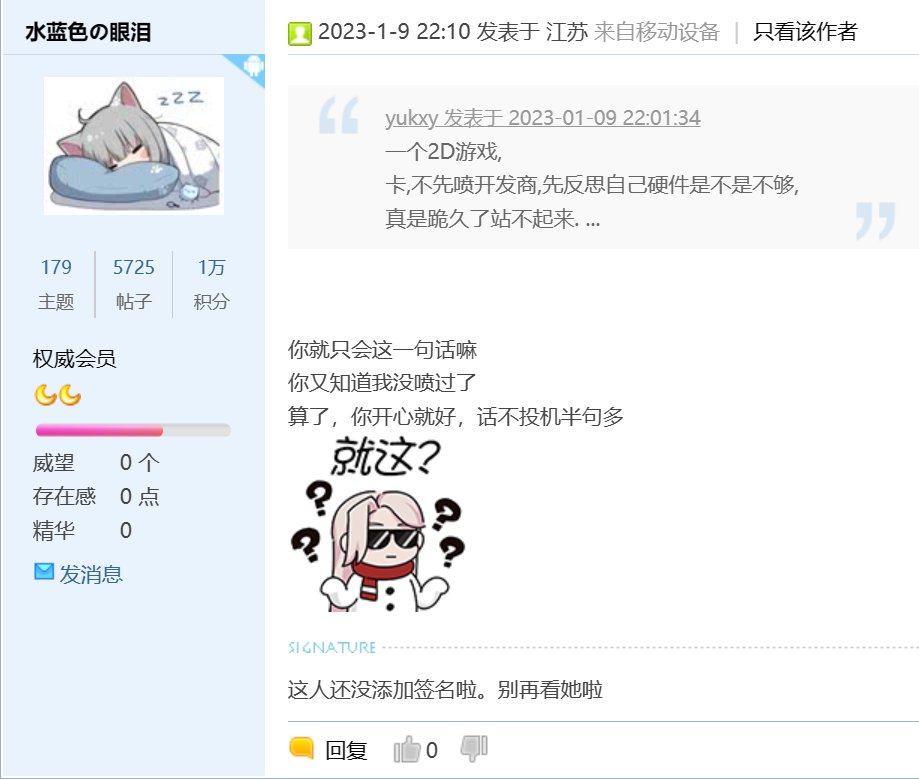Click 发消息 to send message
The image size is (919, 780).
point(91,574)
